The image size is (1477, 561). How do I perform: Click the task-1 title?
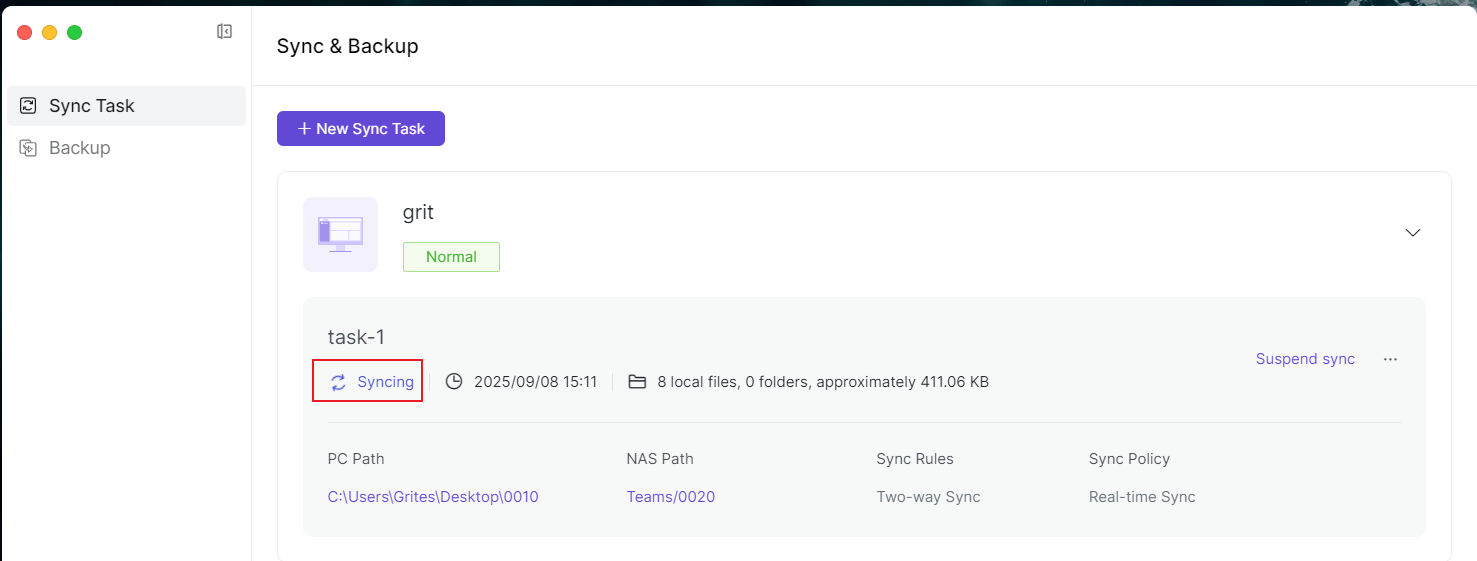click(x=356, y=338)
